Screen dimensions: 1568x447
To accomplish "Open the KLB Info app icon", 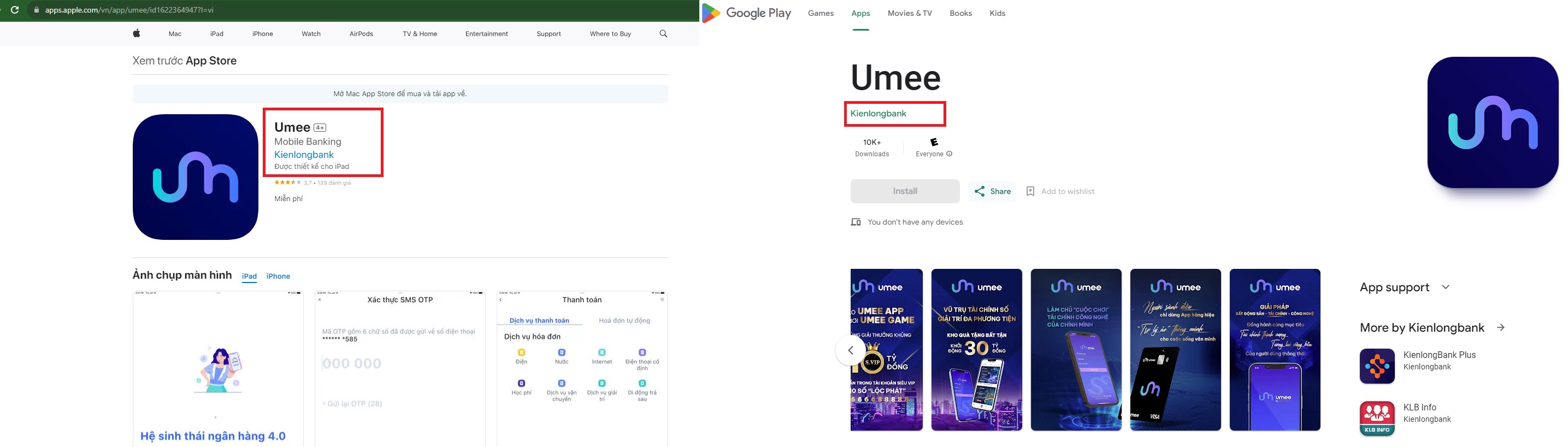I will 1377,419.
